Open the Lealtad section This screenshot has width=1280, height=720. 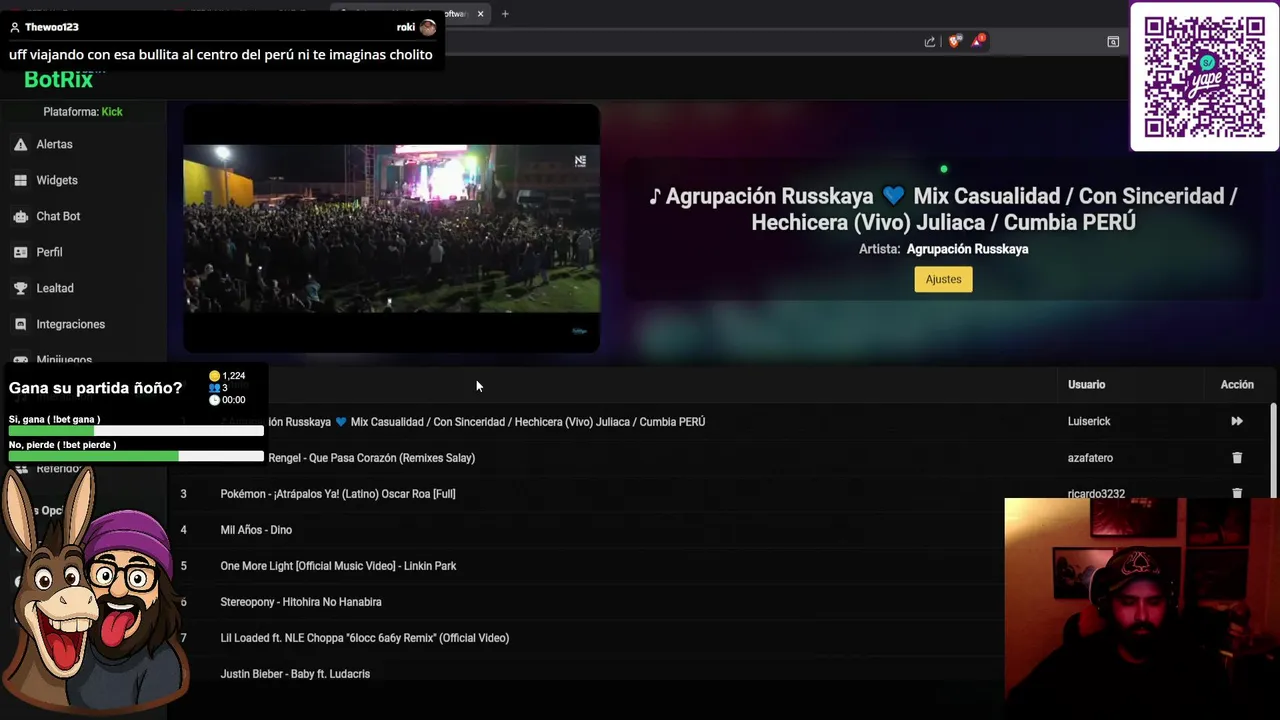[55, 288]
